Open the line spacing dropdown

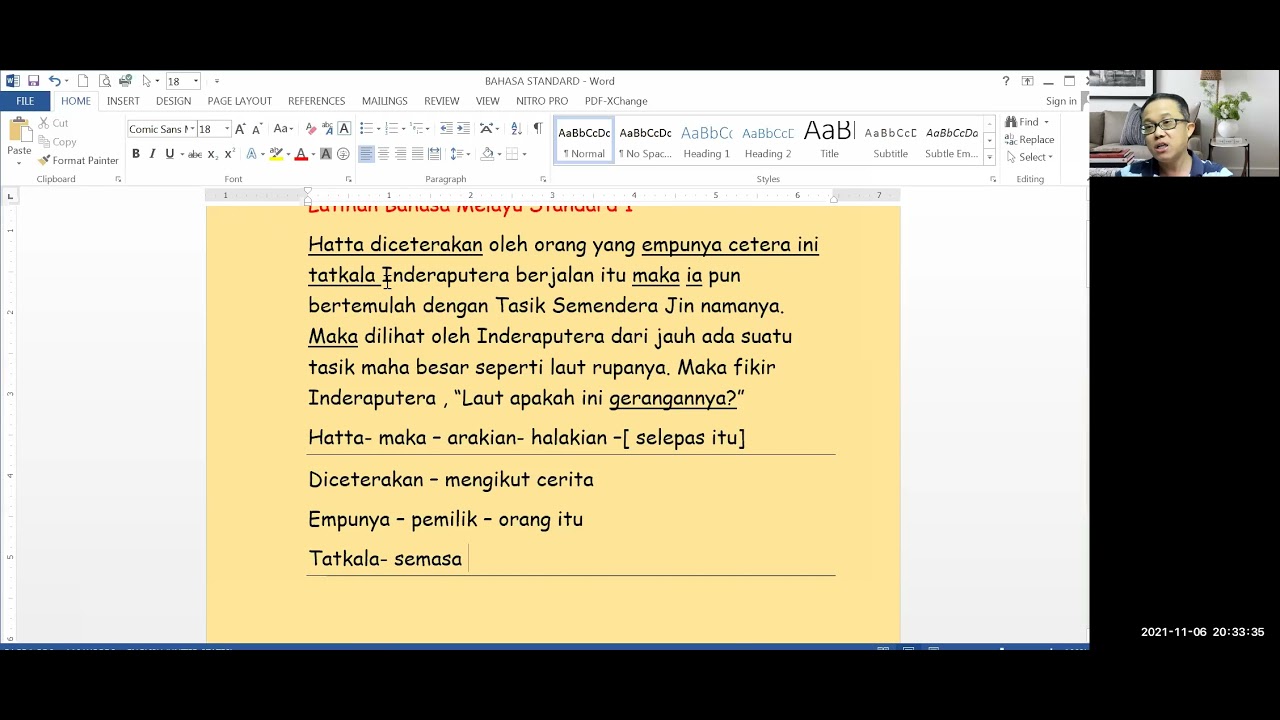(x=459, y=154)
